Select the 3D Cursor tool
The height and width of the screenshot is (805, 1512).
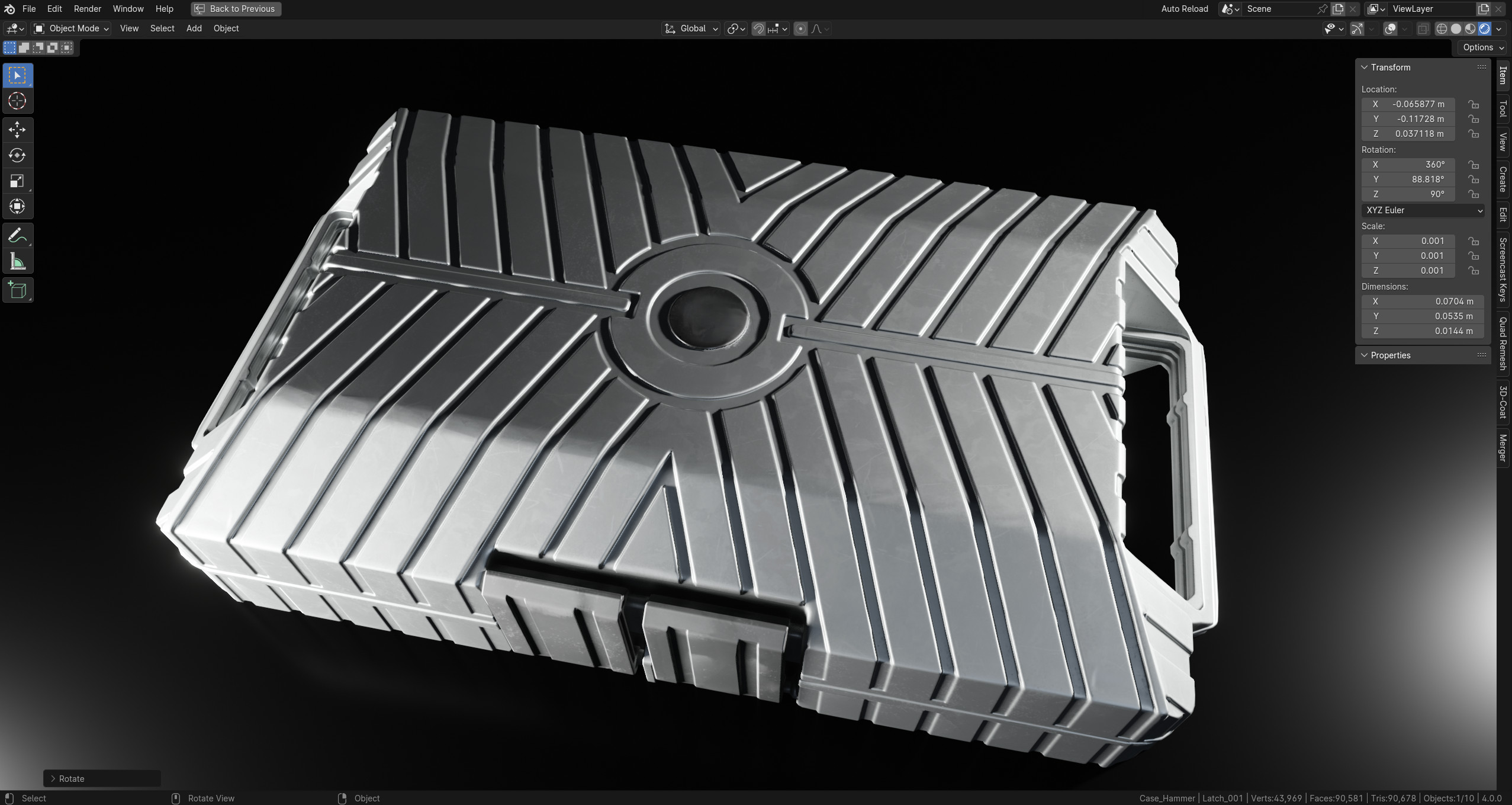point(17,101)
